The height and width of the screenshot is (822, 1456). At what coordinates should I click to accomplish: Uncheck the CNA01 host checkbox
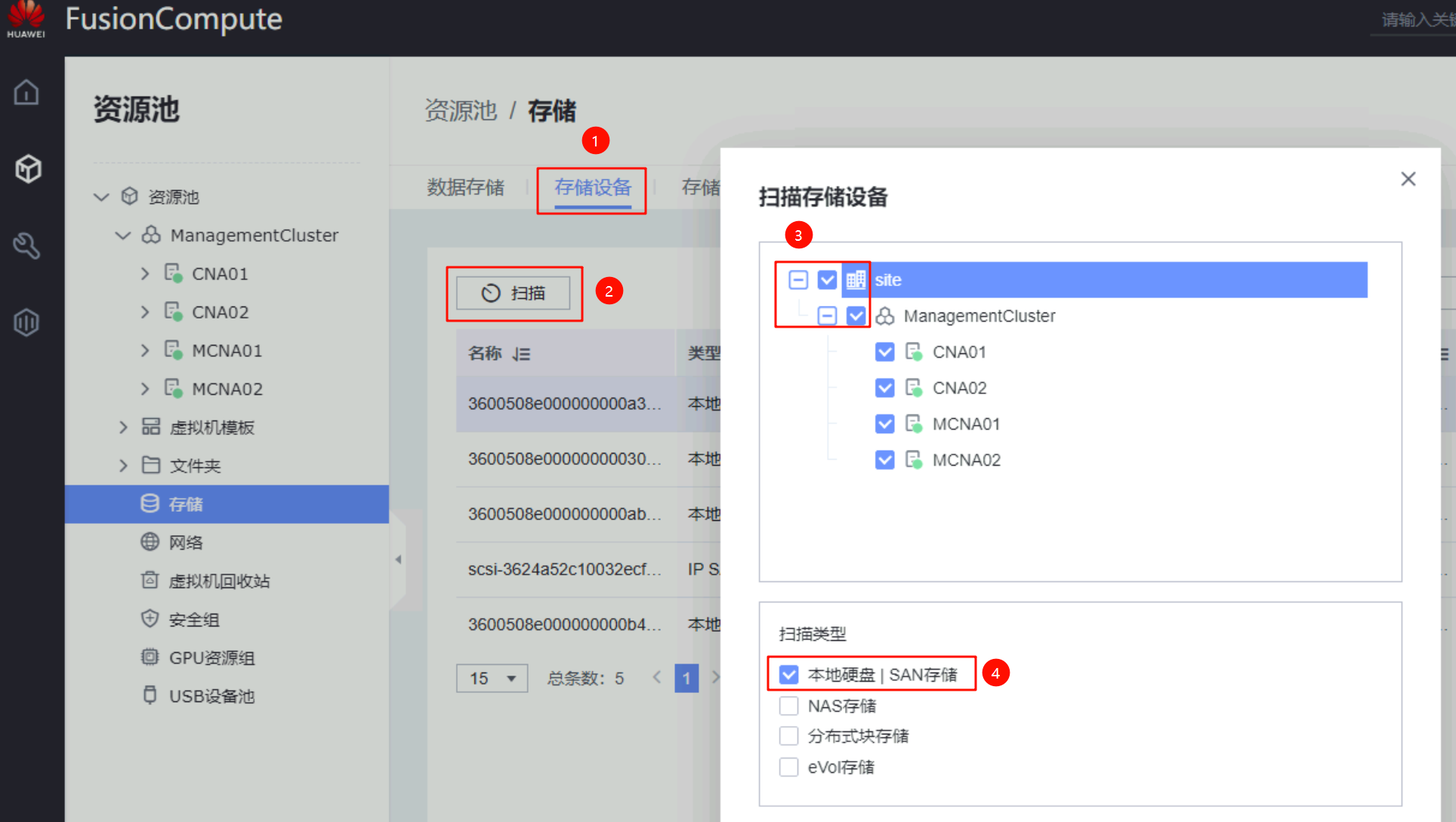point(884,352)
